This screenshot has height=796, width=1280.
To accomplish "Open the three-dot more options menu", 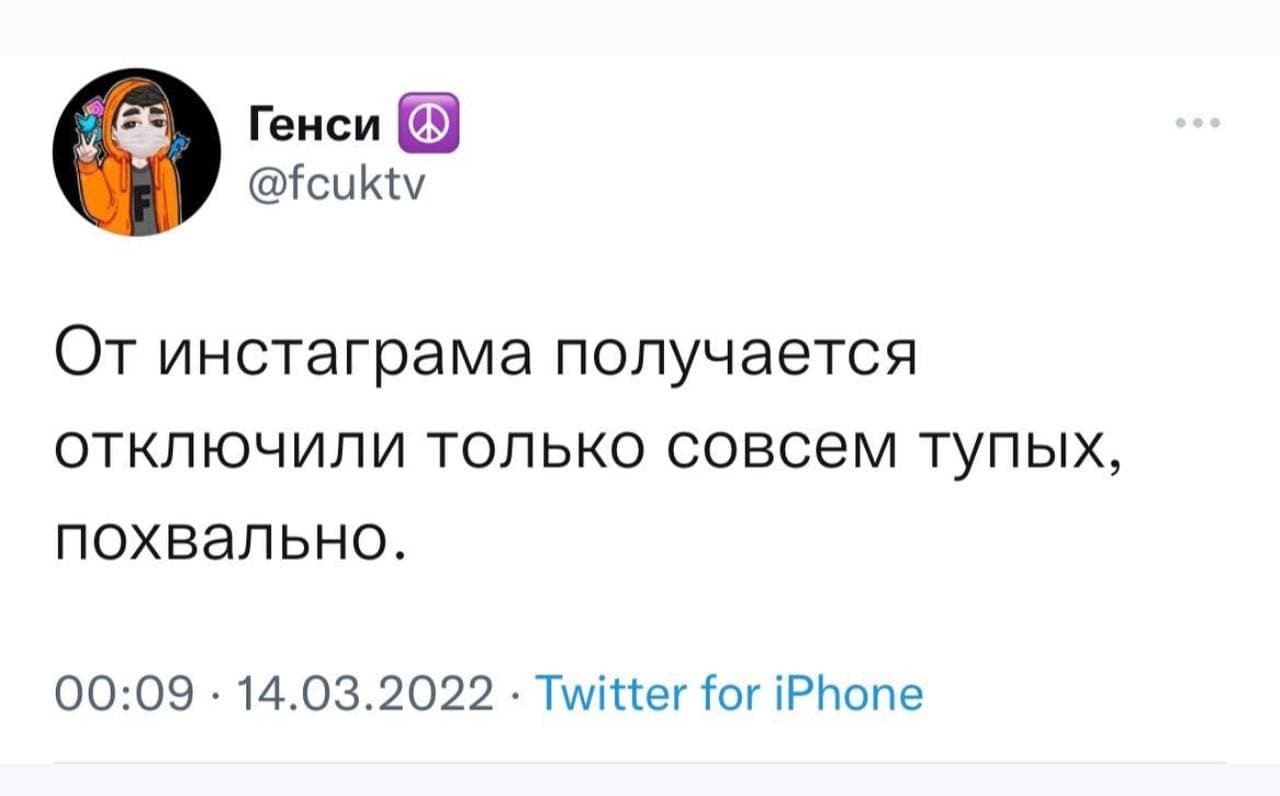I will pos(1198,125).
